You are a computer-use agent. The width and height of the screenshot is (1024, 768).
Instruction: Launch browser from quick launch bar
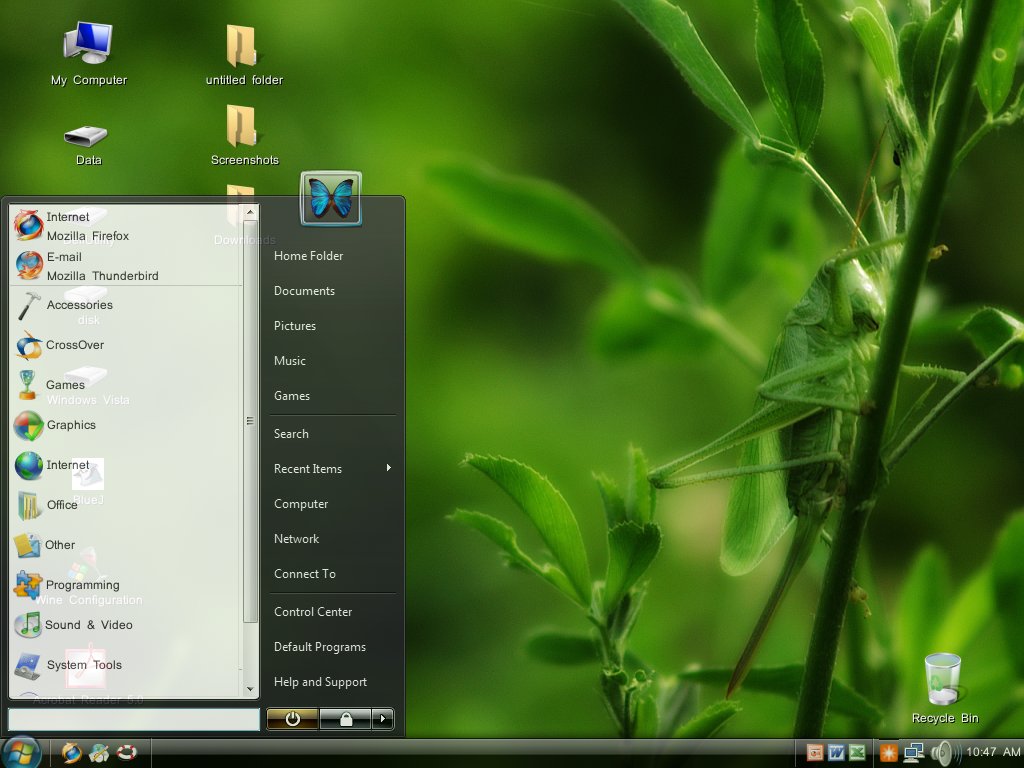point(71,753)
